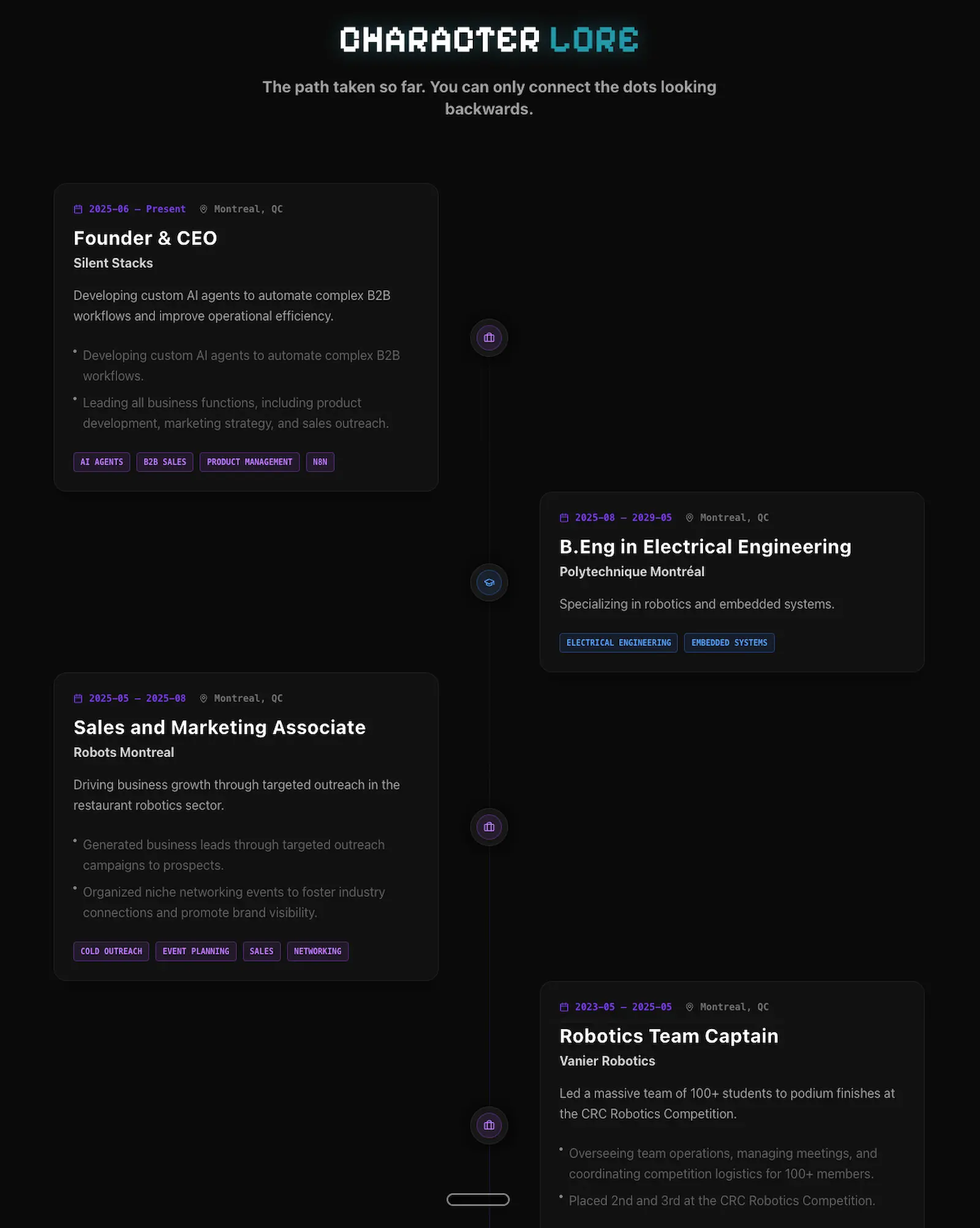980x1228 pixels.
Task: Select the CHARACTER LORE header title
Action: point(489,39)
